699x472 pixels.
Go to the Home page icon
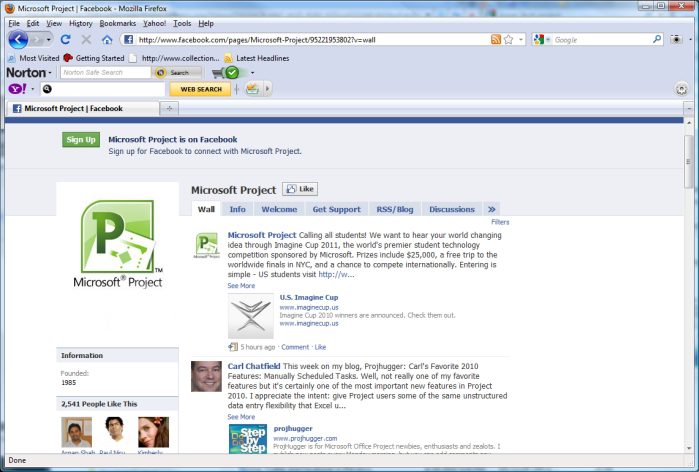click(107, 40)
